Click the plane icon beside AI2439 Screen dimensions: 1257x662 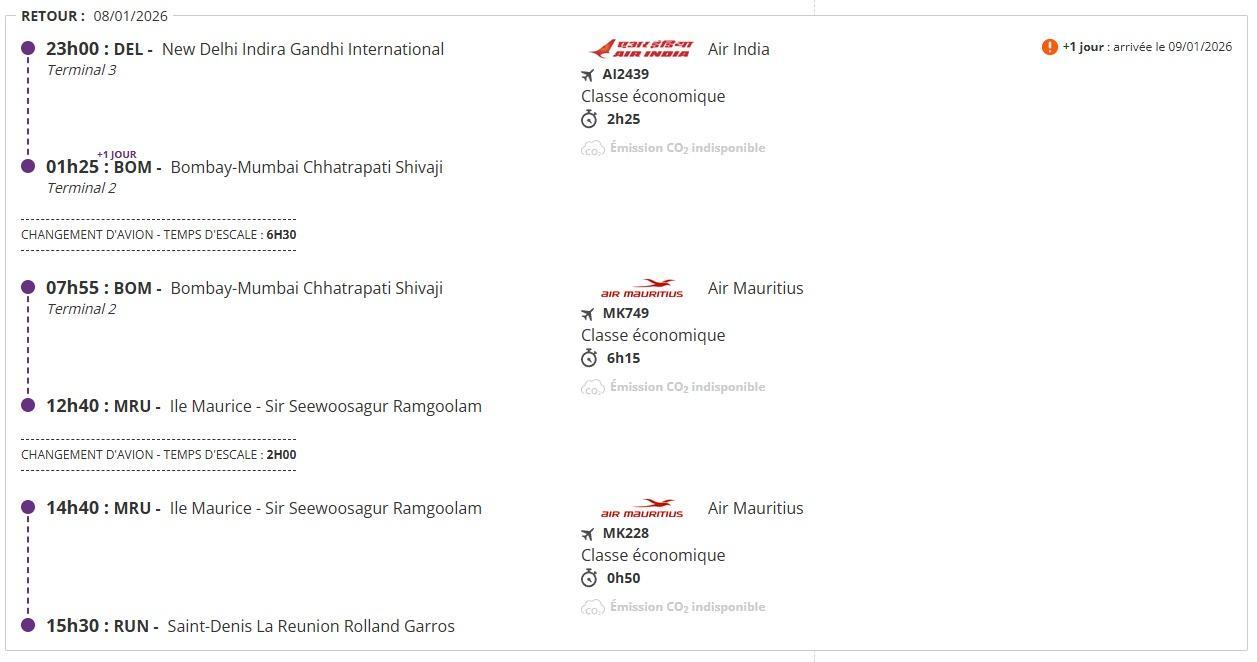tap(588, 75)
